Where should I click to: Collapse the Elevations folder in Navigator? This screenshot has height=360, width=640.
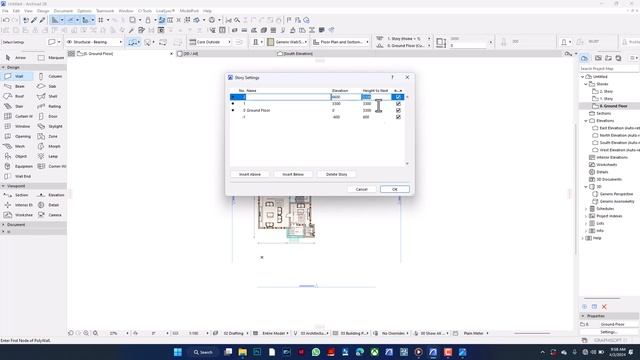tap(586, 121)
